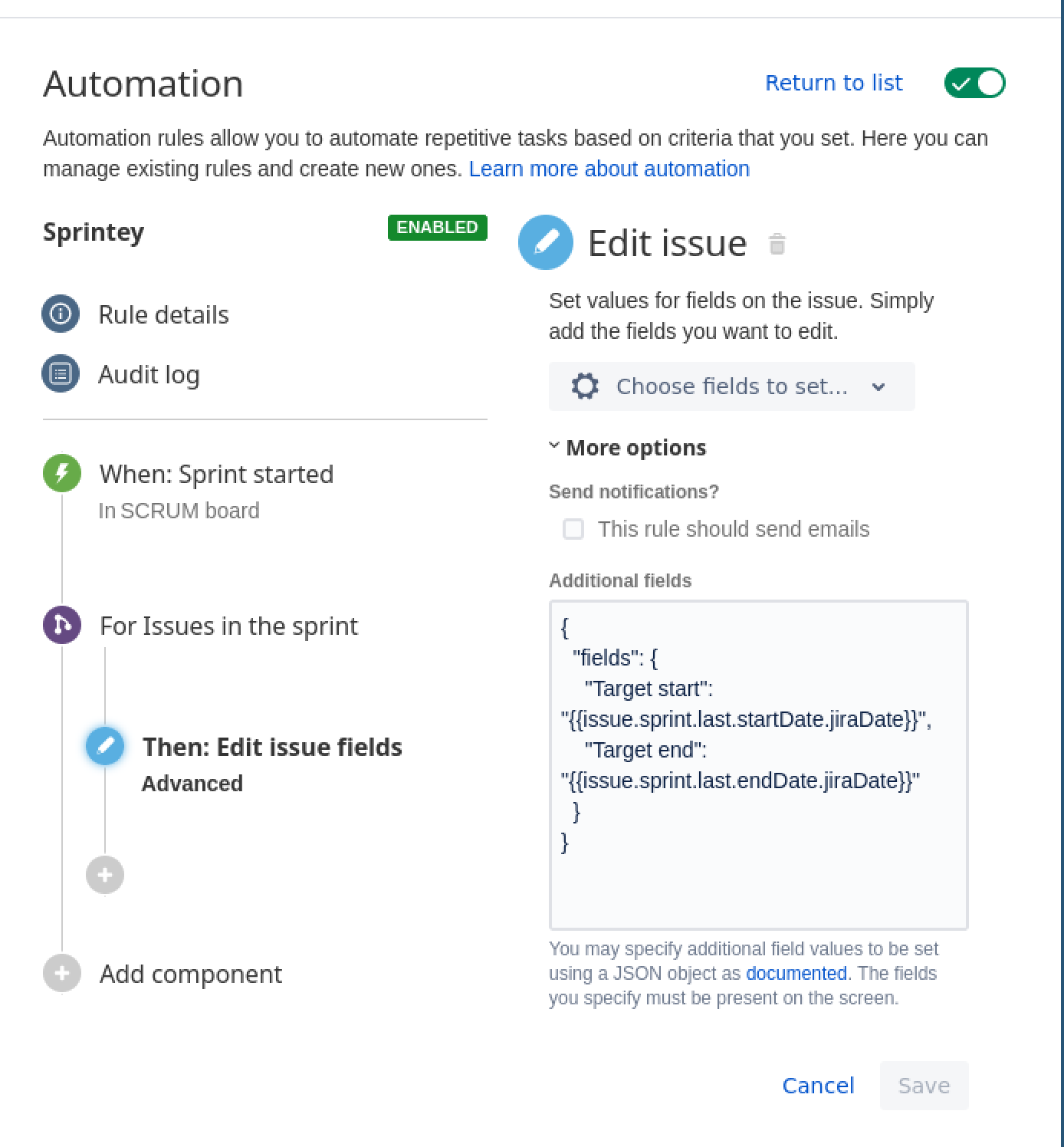Select the green Sprint started trigger icon
The width and height of the screenshot is (1064, 1147).
coord(62,473)
